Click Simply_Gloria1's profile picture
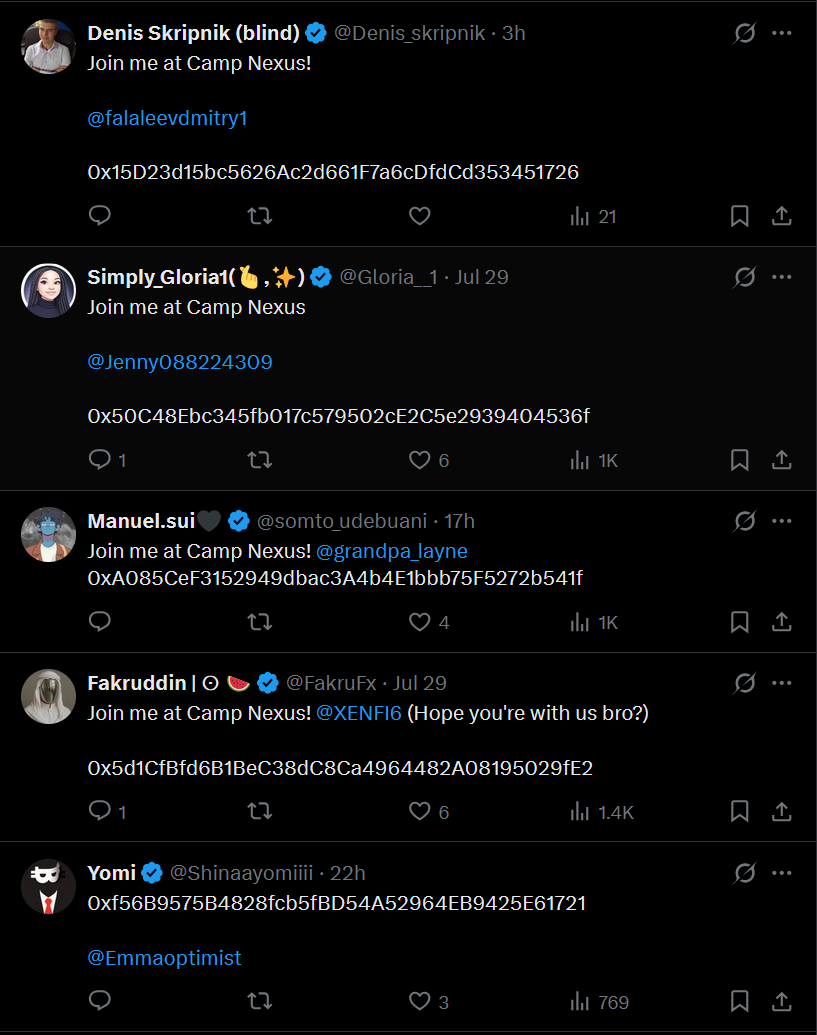 (x=49, y=290)
